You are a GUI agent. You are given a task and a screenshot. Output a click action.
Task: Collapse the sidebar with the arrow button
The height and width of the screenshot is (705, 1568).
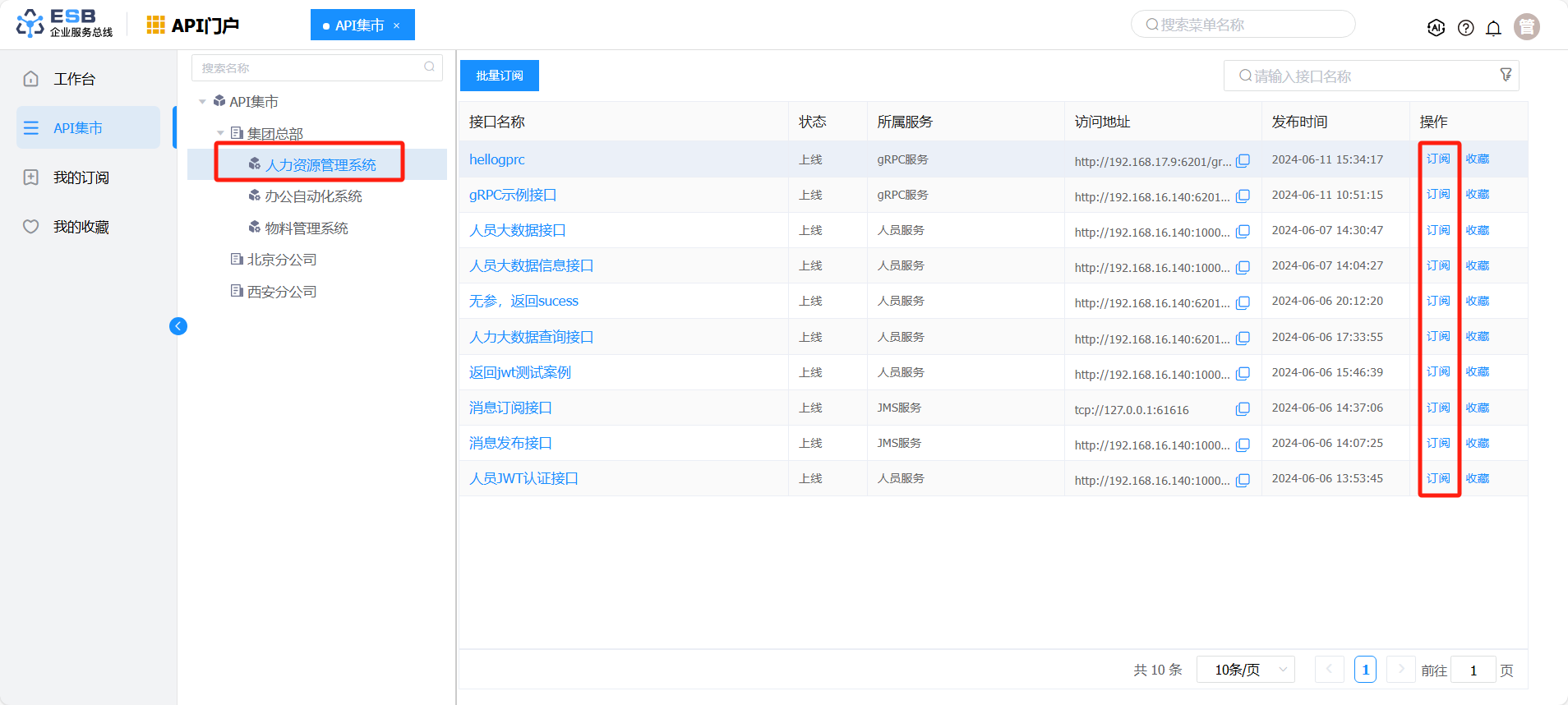pyautogui.click(x=178, y=326)
